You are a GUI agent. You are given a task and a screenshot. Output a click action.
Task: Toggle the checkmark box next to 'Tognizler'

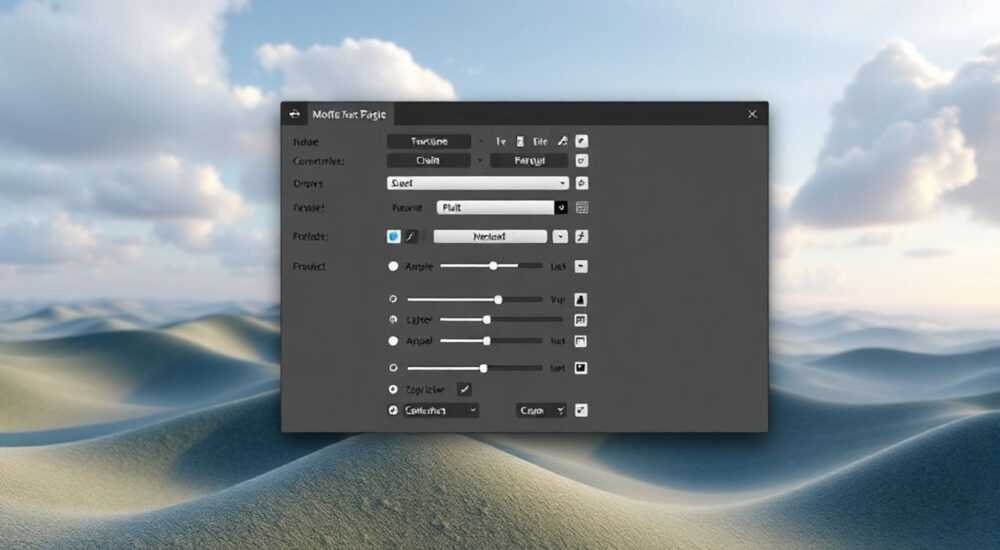tap(464, 389)
